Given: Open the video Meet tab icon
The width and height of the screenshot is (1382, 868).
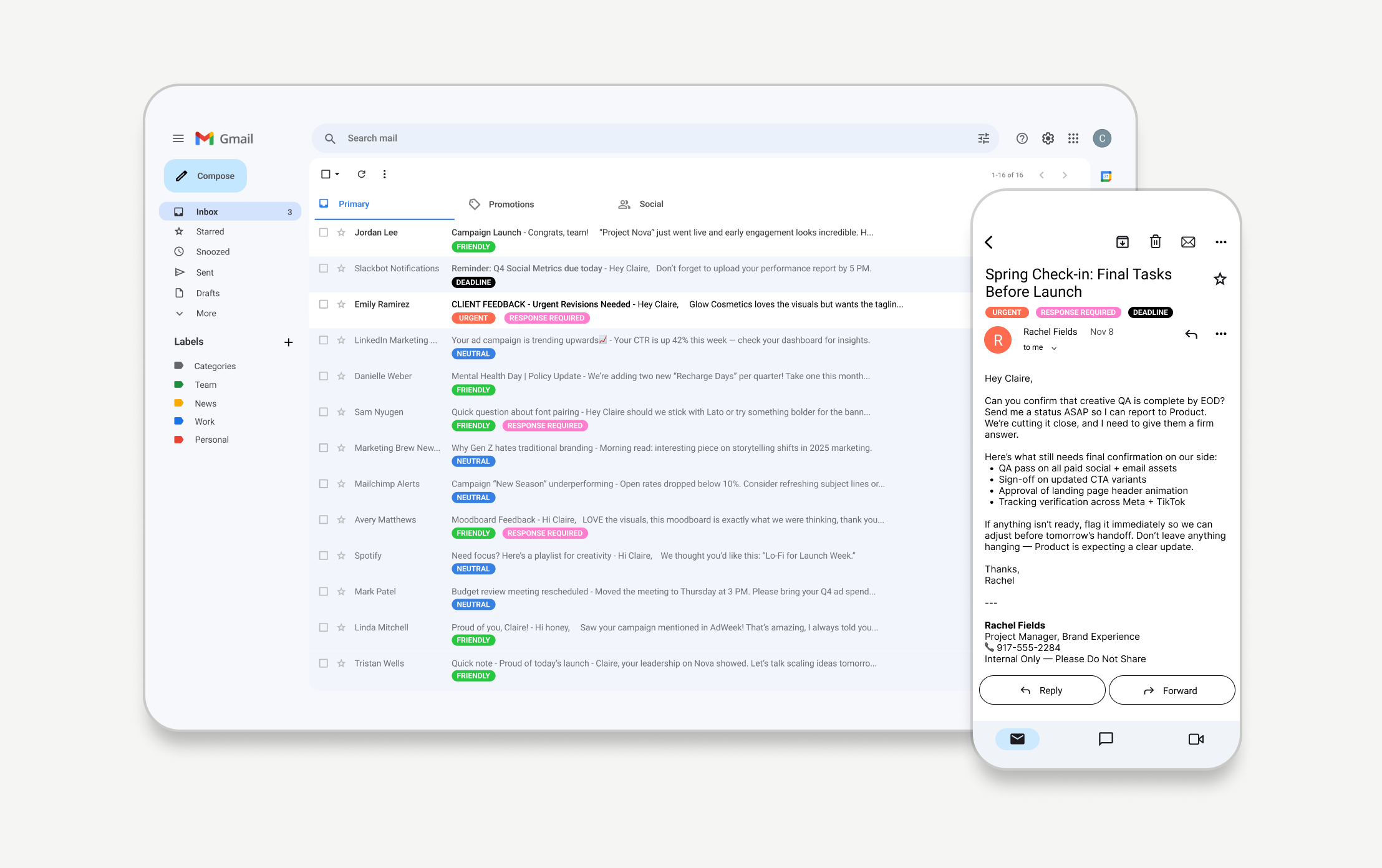Looking at the screenshot, I should (1196, 739).
